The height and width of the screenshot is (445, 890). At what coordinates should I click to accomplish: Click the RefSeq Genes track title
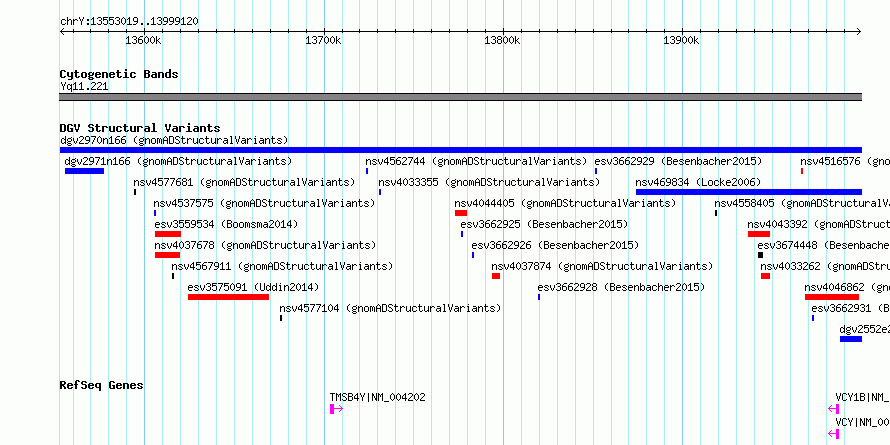[x=102, y=385]
